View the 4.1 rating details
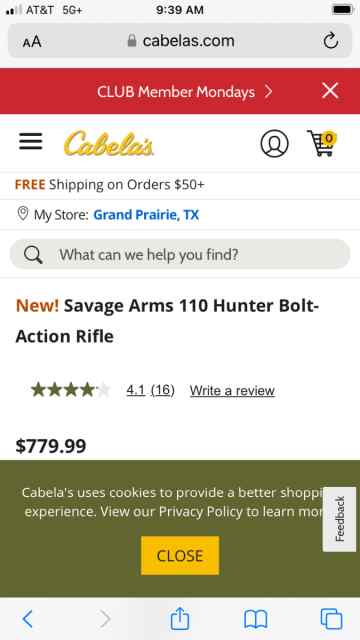This screenshot has width=360, height=640. tap(150, 390)
